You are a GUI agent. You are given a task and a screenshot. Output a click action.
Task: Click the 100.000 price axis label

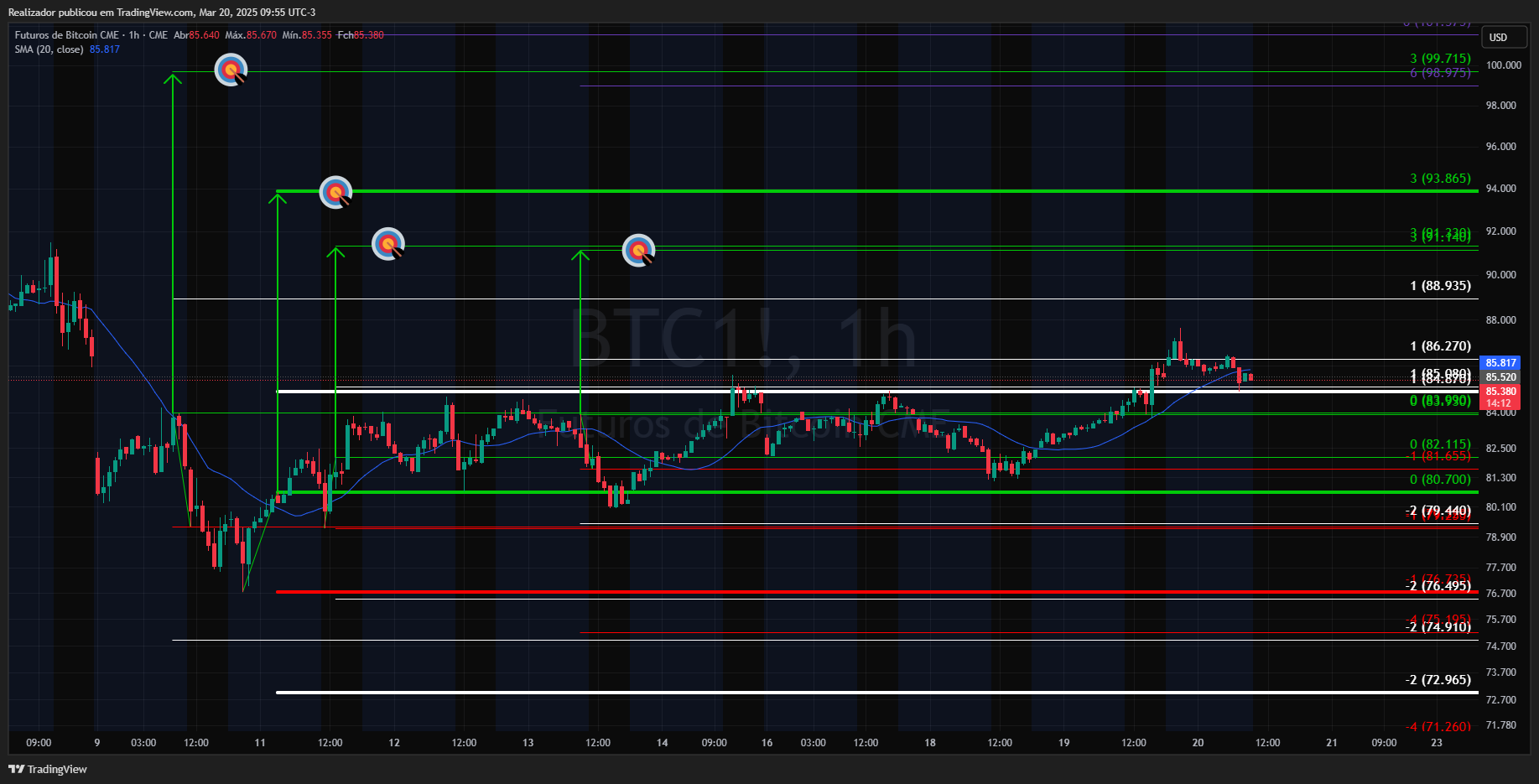pyautogui.click(x=1503, y=65)
